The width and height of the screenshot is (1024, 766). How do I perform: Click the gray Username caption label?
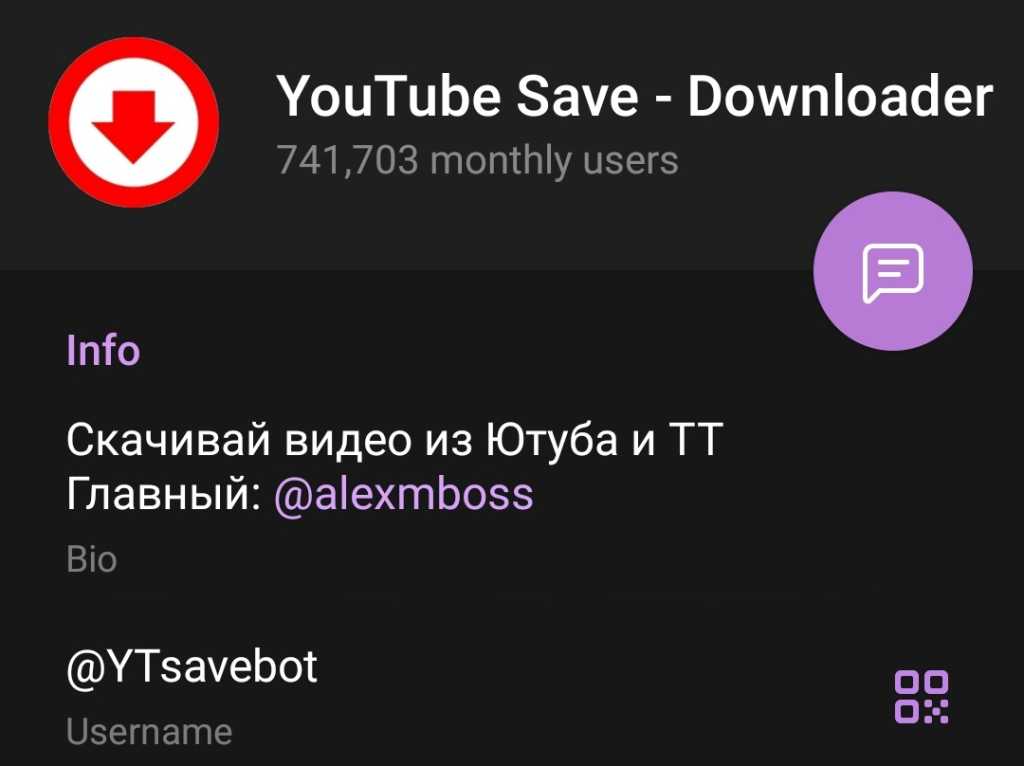click(x=149, y=731)
